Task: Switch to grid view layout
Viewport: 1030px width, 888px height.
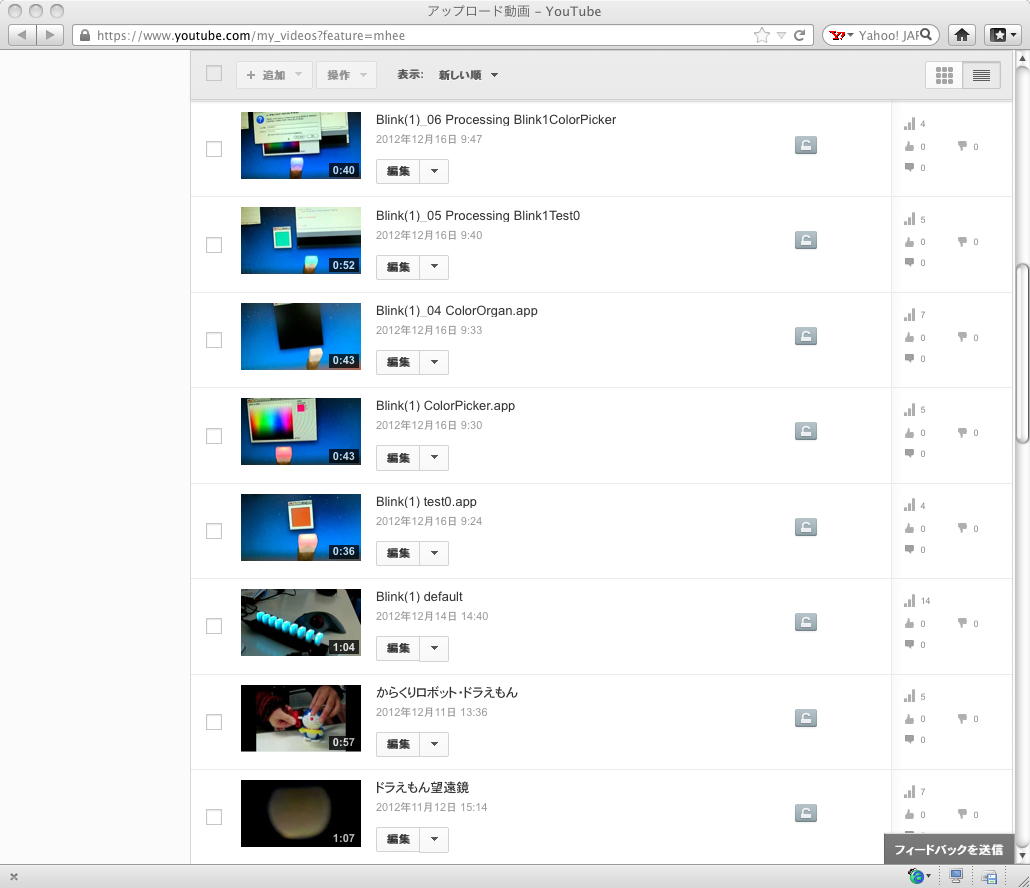Action: [944, 76]
